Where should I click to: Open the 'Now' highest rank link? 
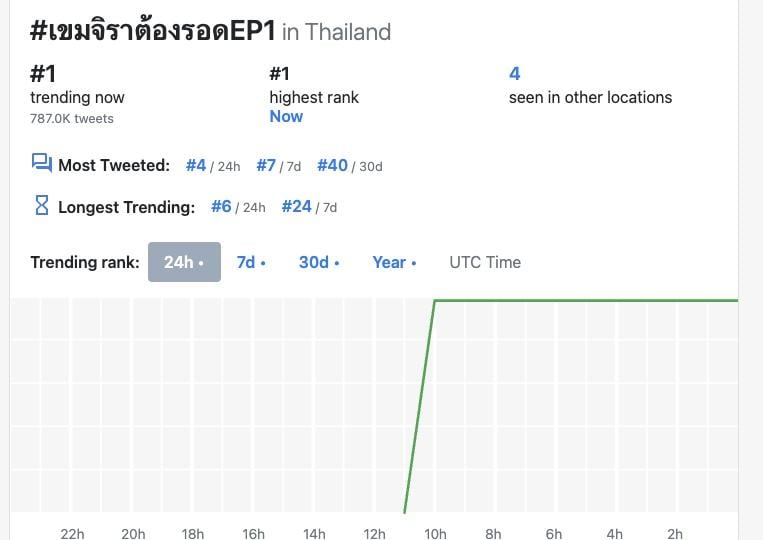click(286, 117)
